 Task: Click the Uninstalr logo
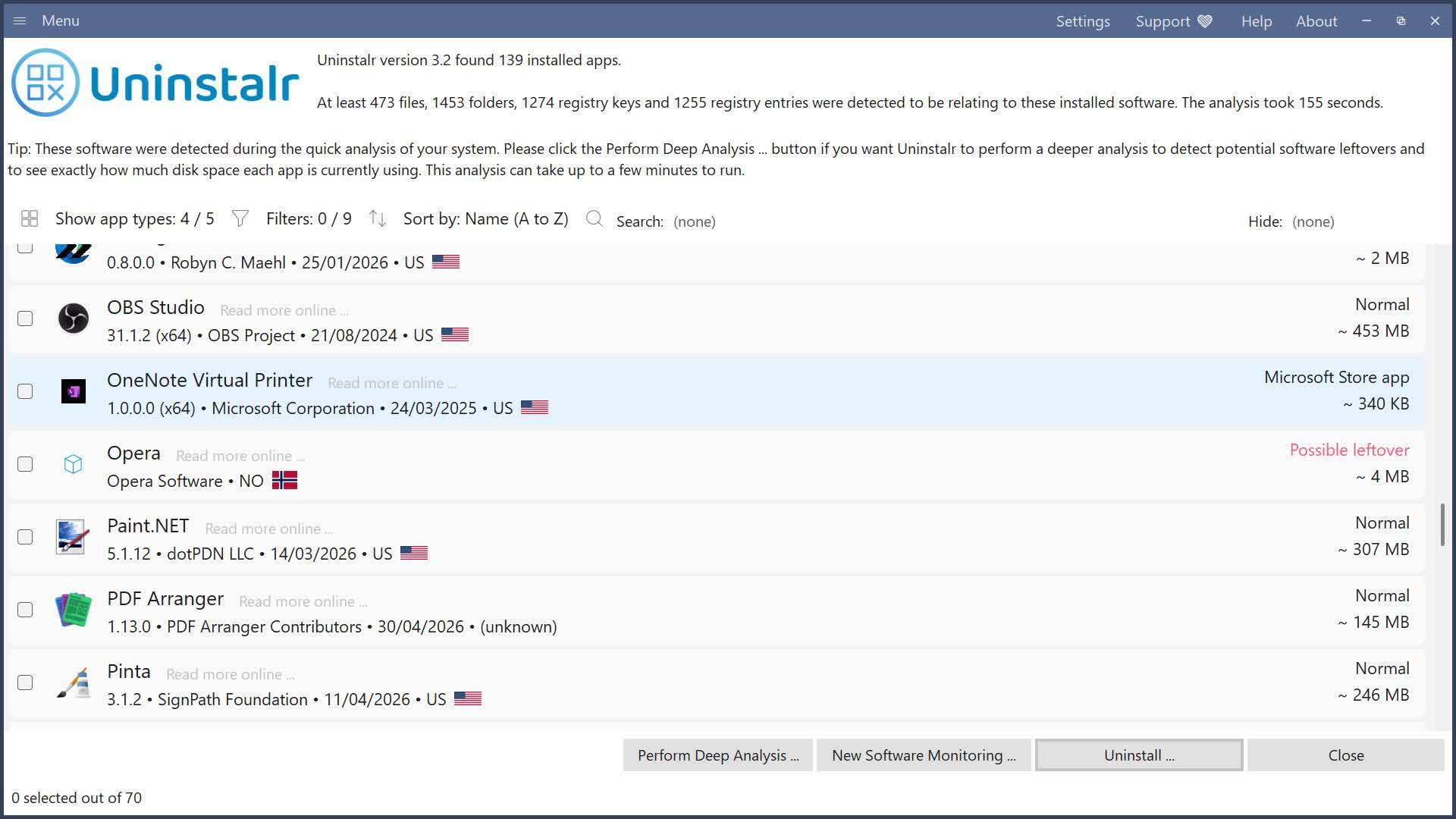pos(155,82)
